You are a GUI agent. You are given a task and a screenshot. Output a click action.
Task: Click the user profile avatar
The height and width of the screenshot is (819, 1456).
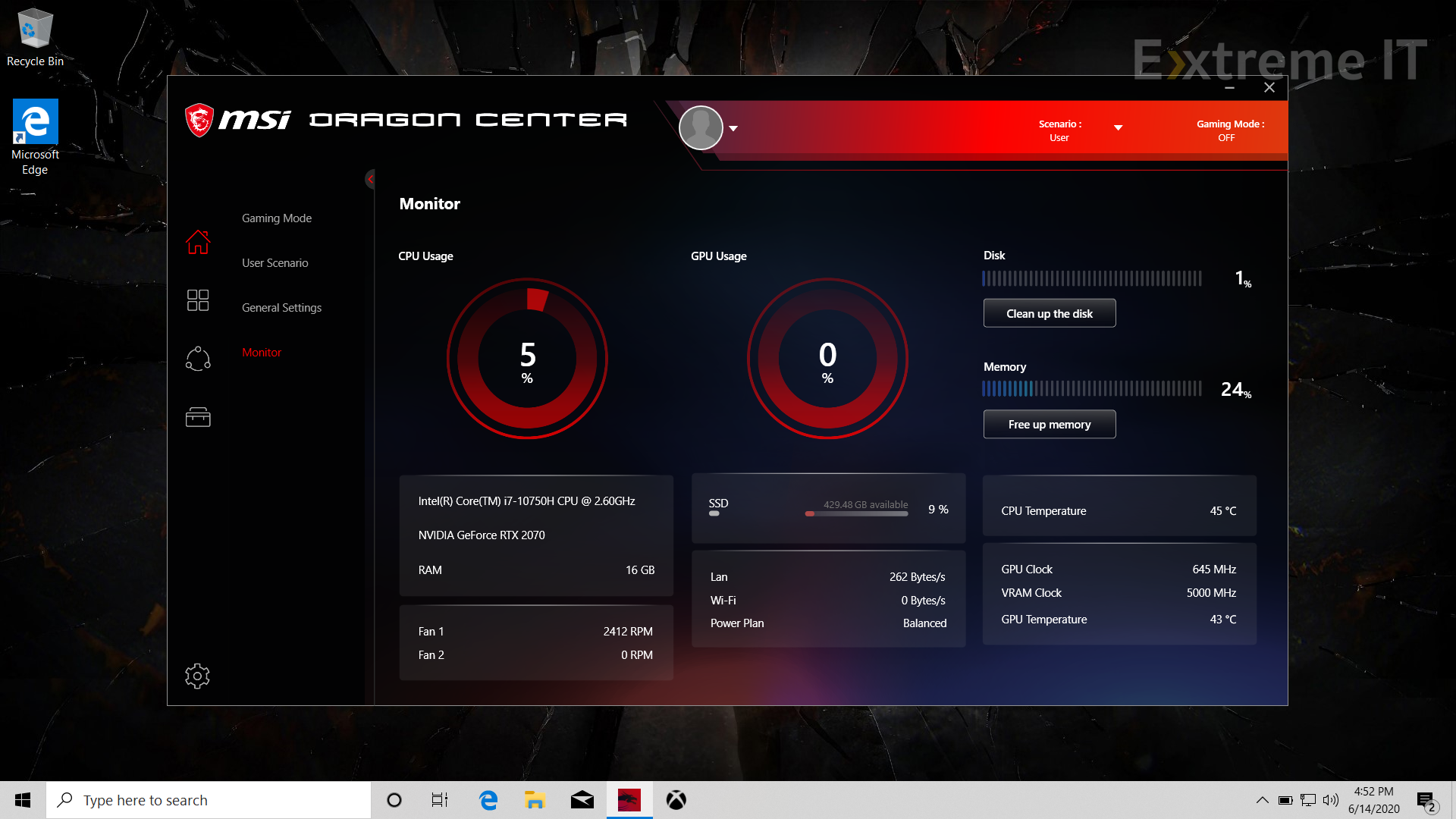[701, 128]
